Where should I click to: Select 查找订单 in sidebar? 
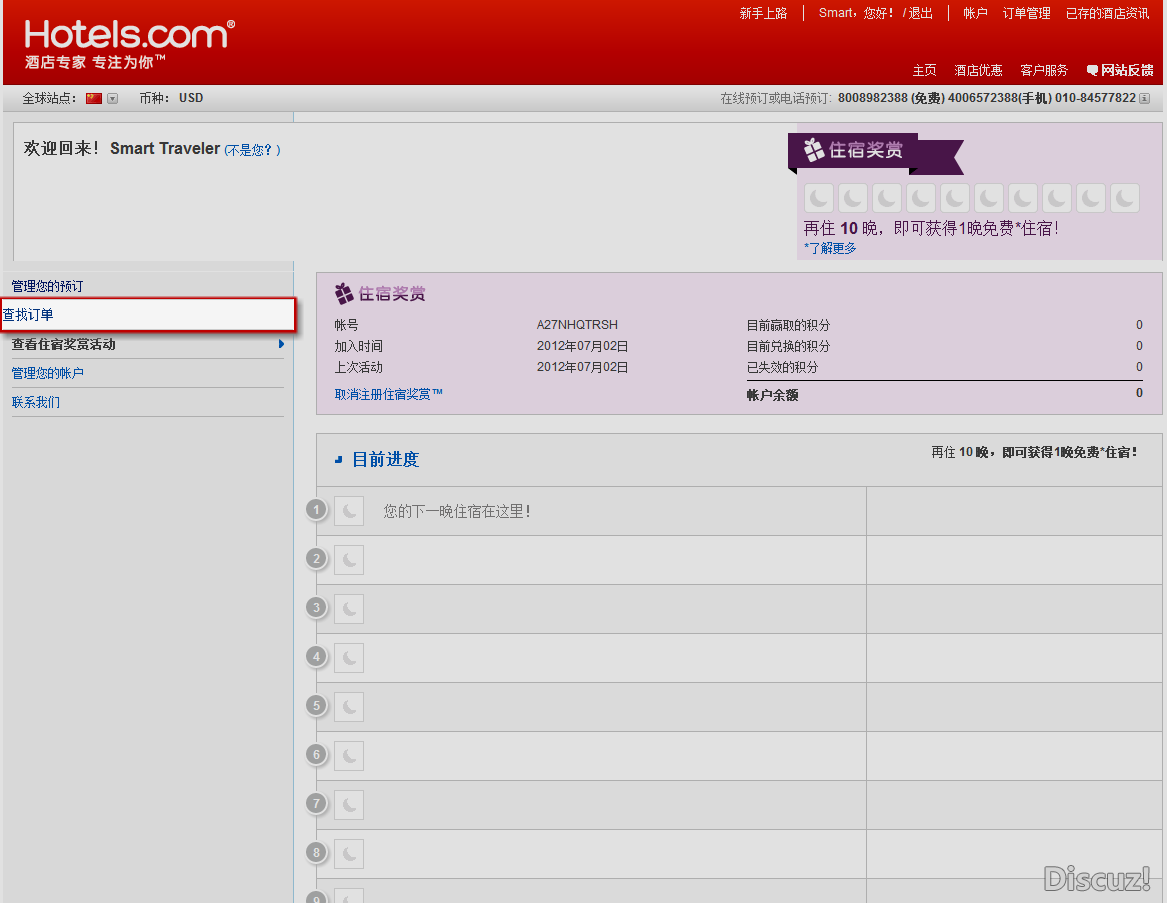147,314
